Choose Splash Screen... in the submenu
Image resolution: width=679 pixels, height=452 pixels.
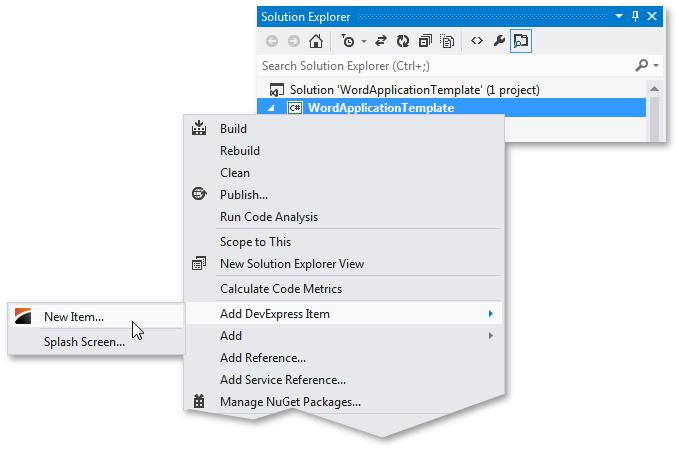pos(84,341)
